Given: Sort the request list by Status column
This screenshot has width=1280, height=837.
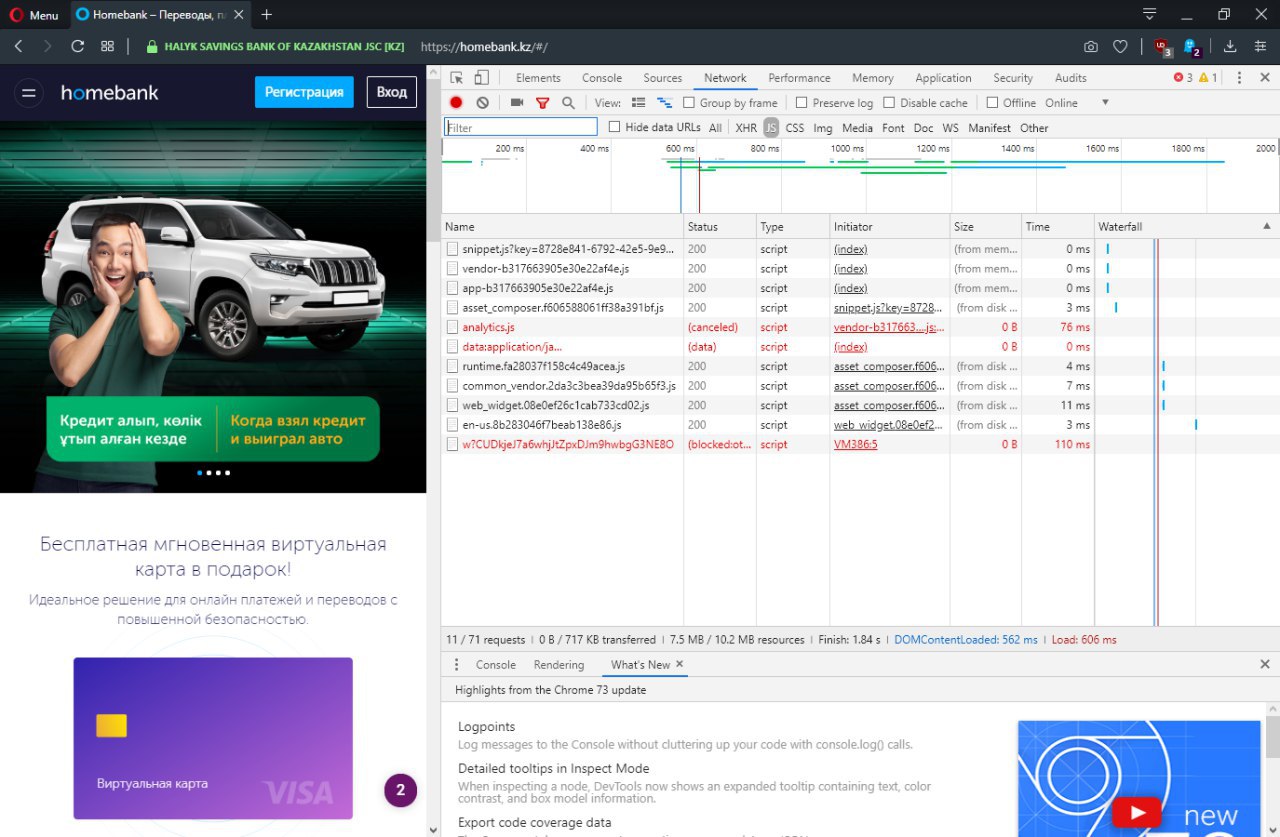Looking at the screenshot, I should tap(719, 227).
